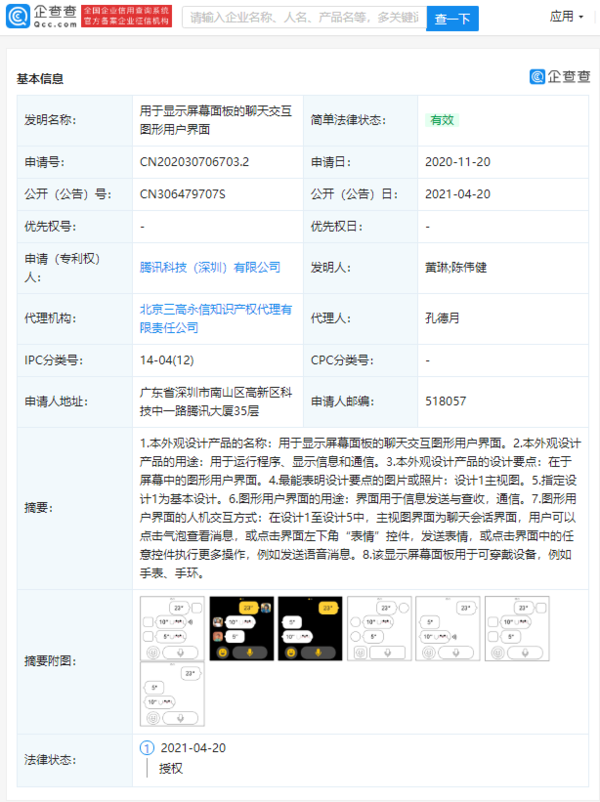Viewport: 600px width, 802px height.
Task: Select the applicant address text
Action: [216, 402]
